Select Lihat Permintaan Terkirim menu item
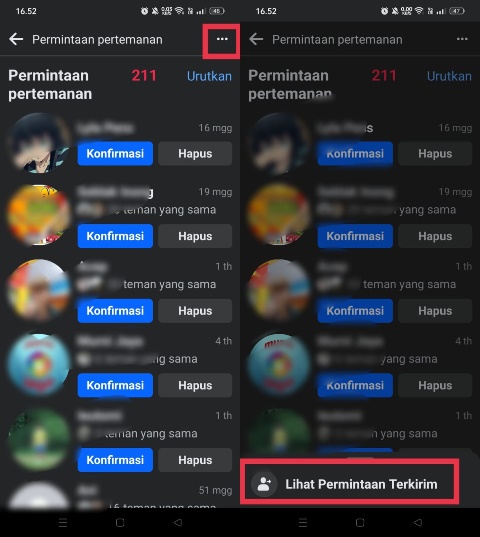This screenshot has height=537, width=480. click(x=350, y=484)
